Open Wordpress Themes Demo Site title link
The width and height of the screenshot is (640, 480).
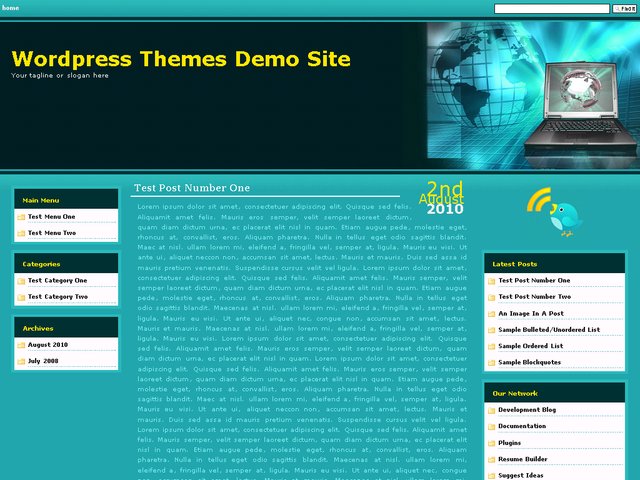(x=181, y=59)
